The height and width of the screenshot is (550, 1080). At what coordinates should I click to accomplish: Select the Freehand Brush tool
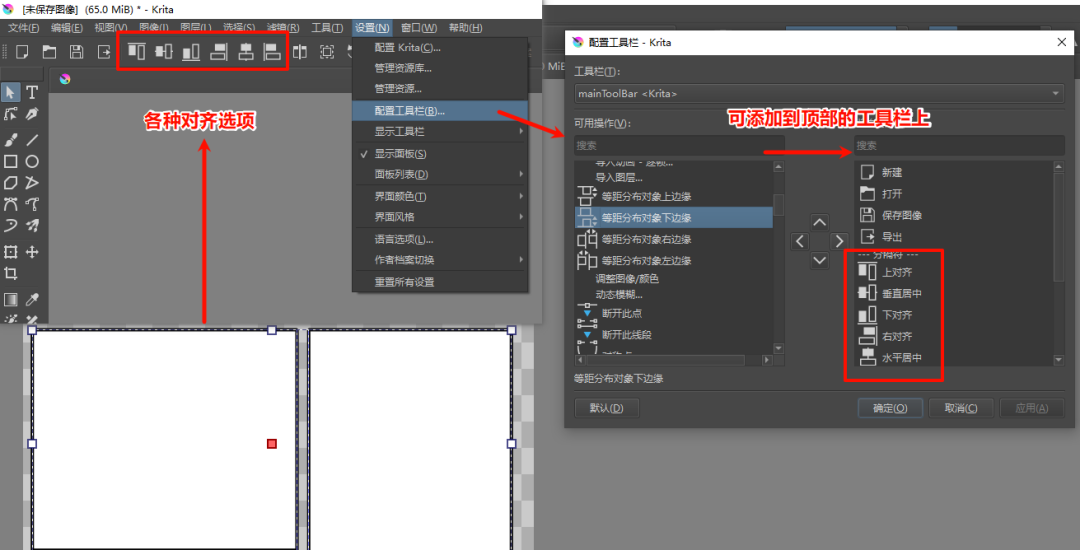tap(11, 140)
